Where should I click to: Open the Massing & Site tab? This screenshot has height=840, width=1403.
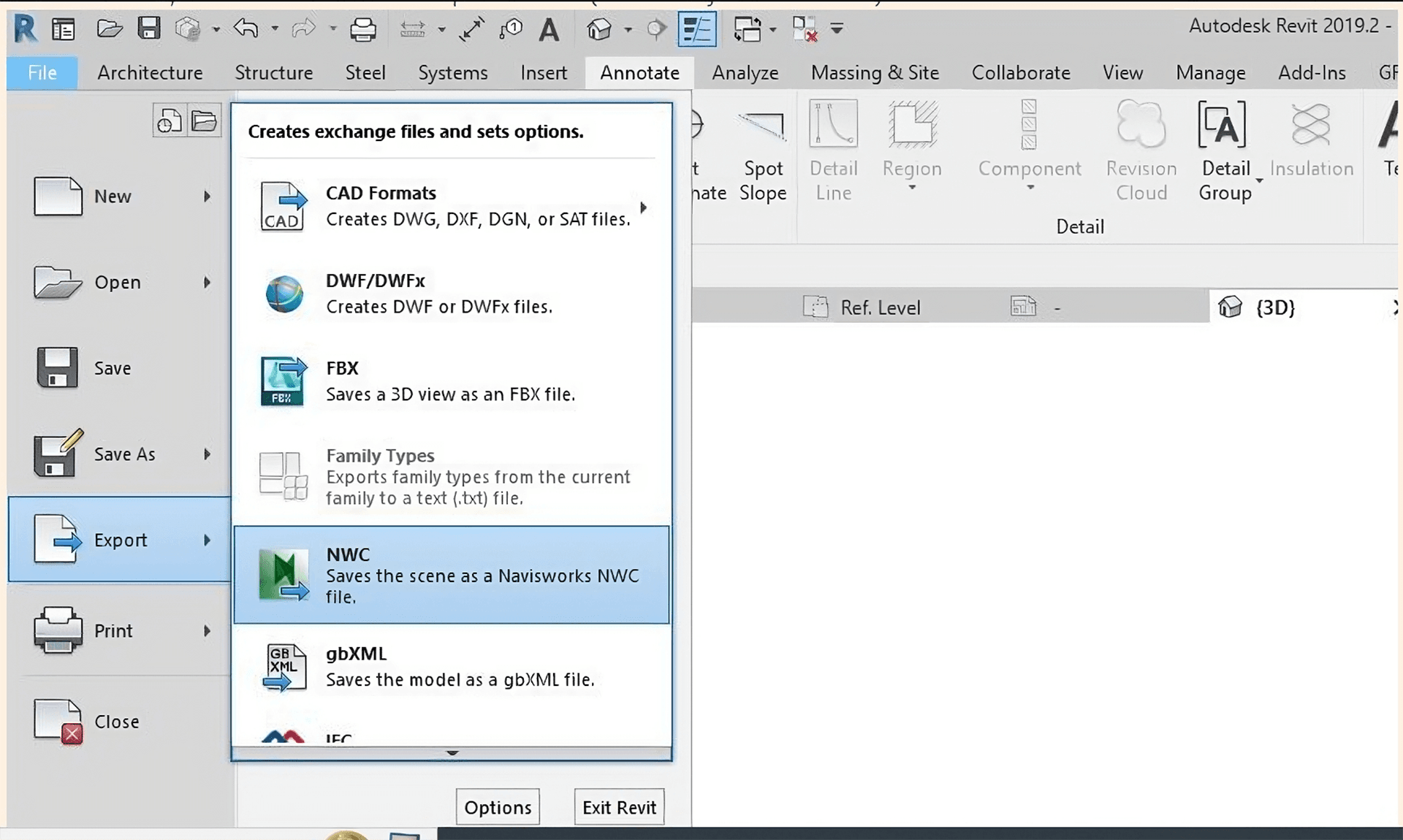(875, 73)
